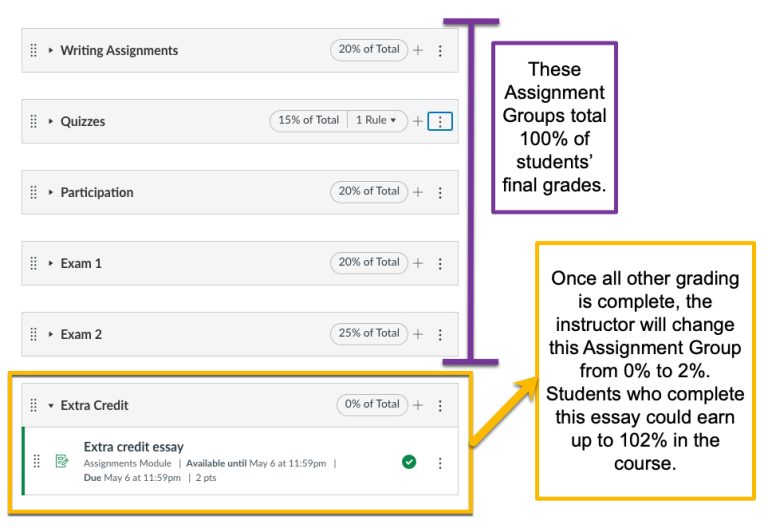Open Extra credit essay options menu
Screen dimensions: 768x528
click(x=440, y=462)
